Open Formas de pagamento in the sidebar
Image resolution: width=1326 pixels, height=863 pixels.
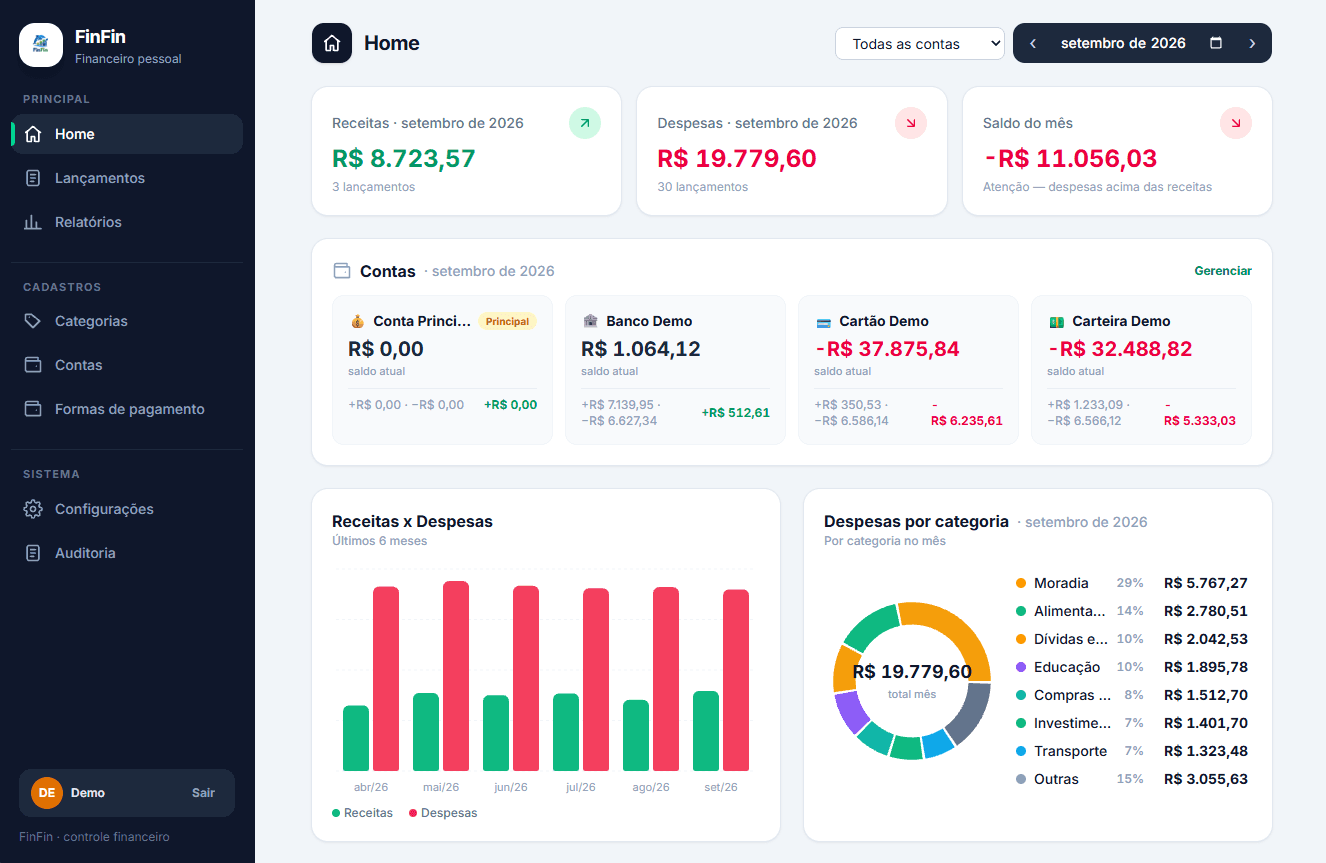pos(127,409)
